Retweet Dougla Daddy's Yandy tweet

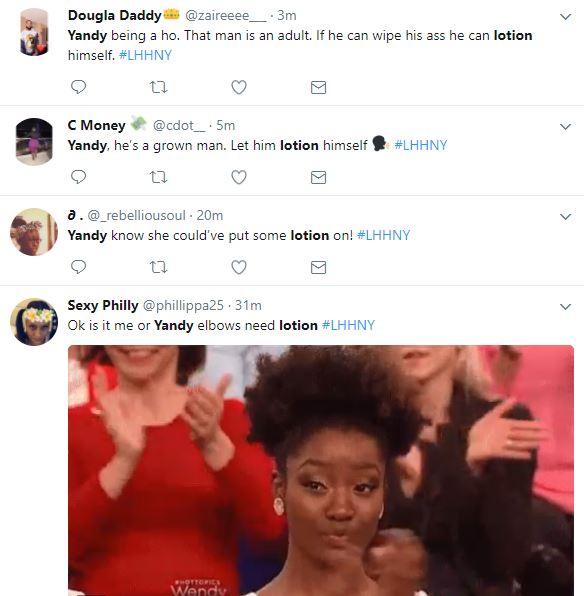point(159,87)
